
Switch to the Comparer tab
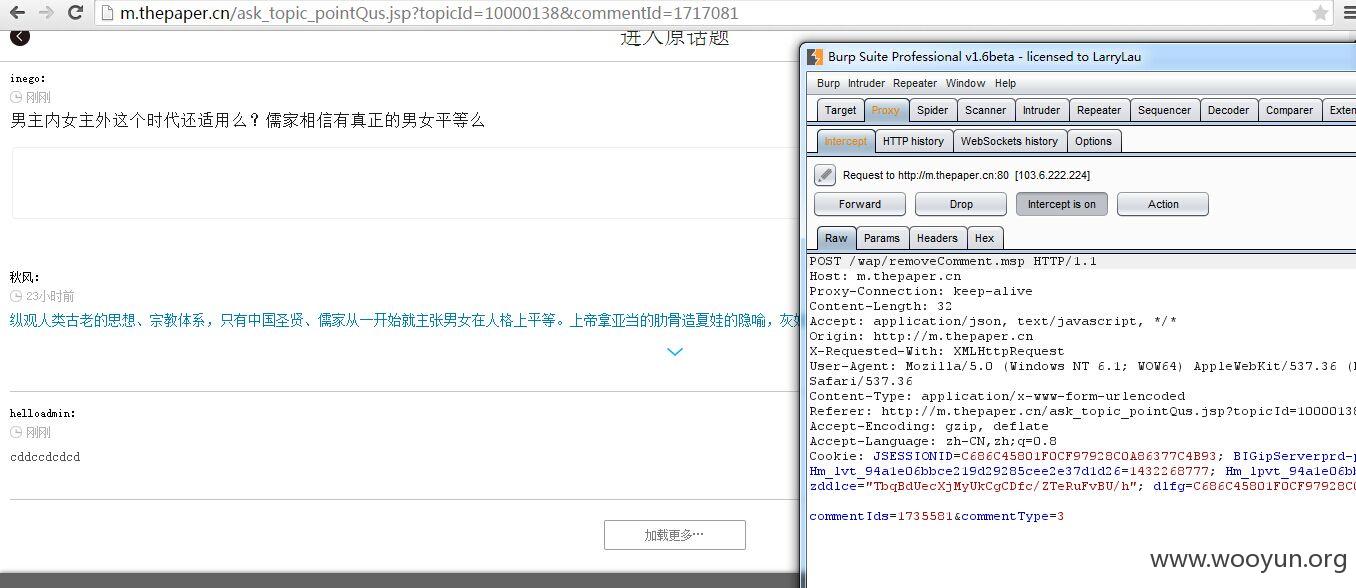coord(1289,110)
